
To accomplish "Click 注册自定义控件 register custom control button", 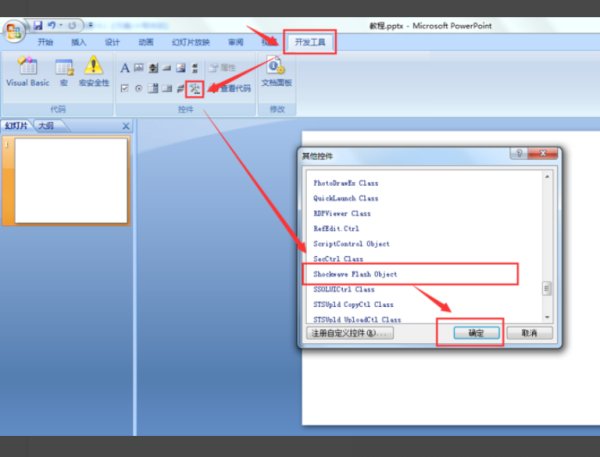I will coord(350,333).
